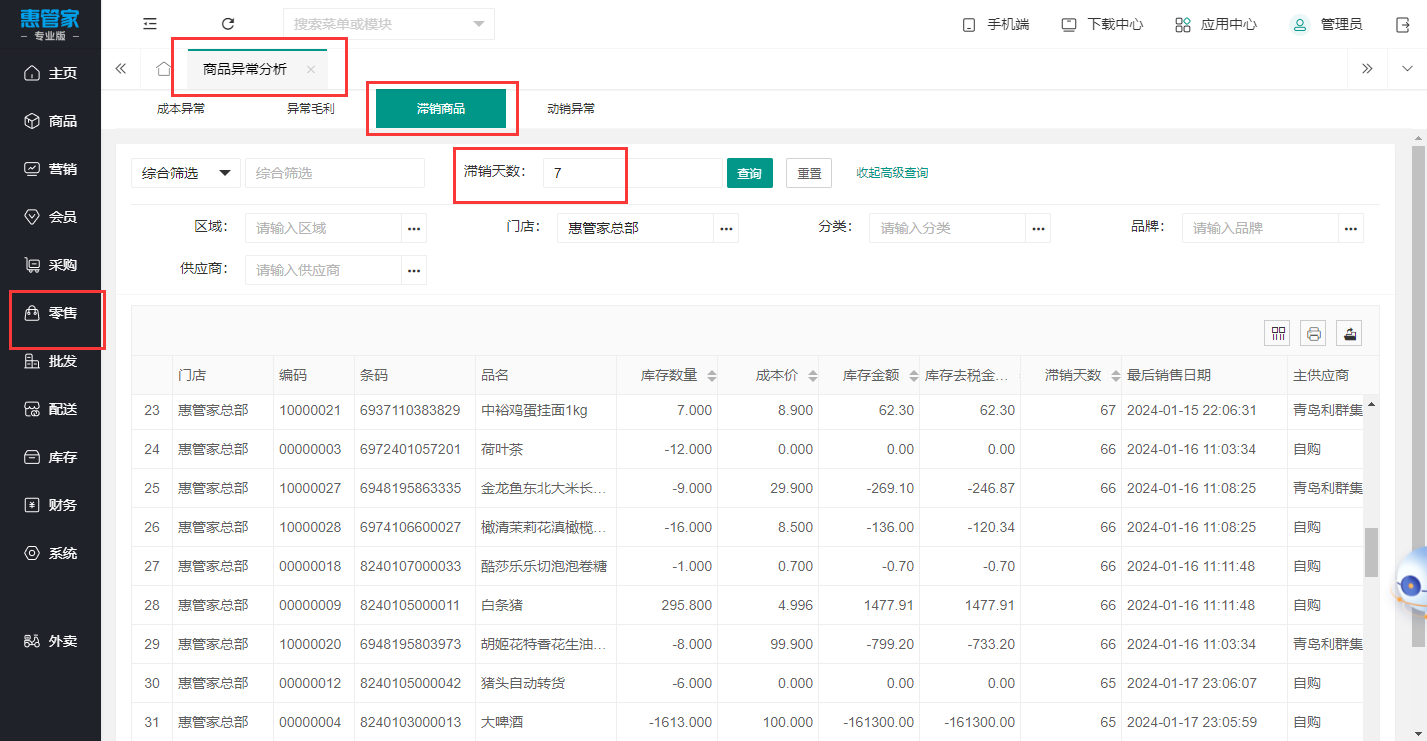Click the page vertical scrollbar
Image resolution: width=1427 pixels, height=741 pixels.
[x=1418, y=395]
